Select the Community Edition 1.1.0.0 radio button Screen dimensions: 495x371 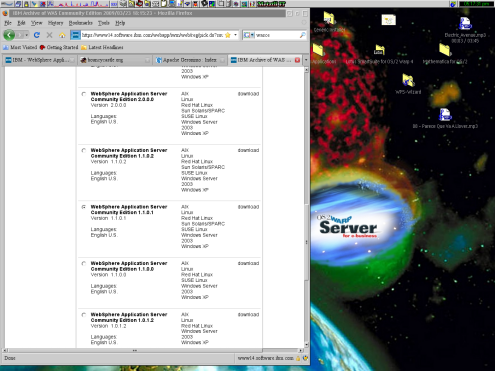point(84,264)
